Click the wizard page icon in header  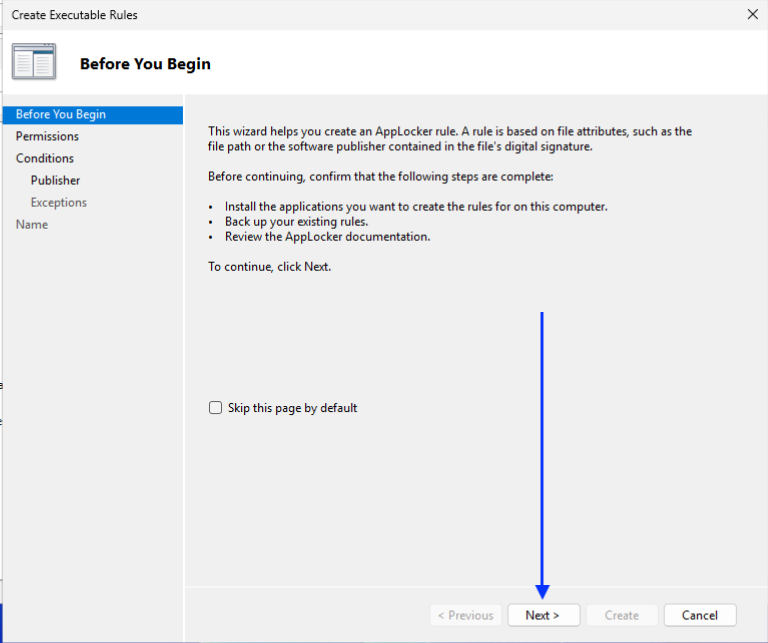pos(34,61)
